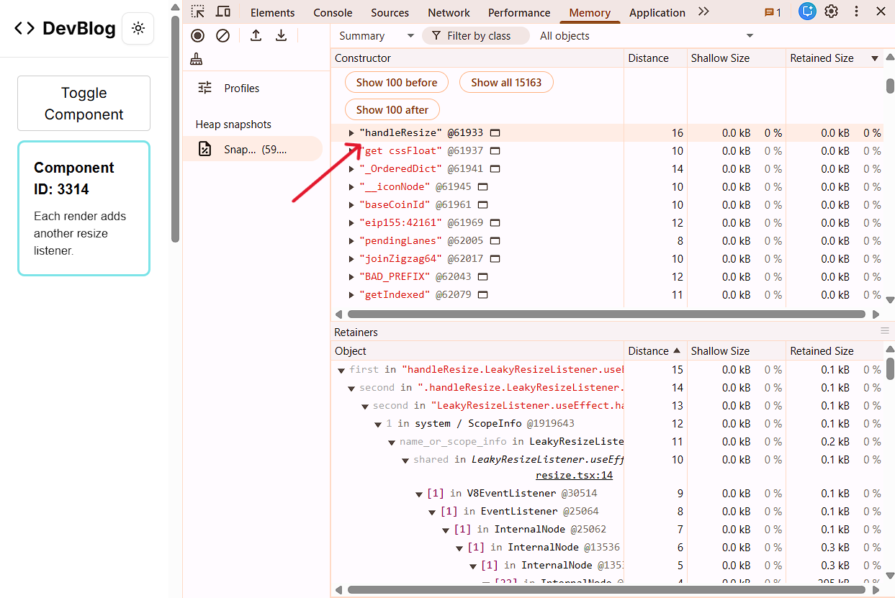Toggle the device toolbar emulation icon

click(223, 12)
